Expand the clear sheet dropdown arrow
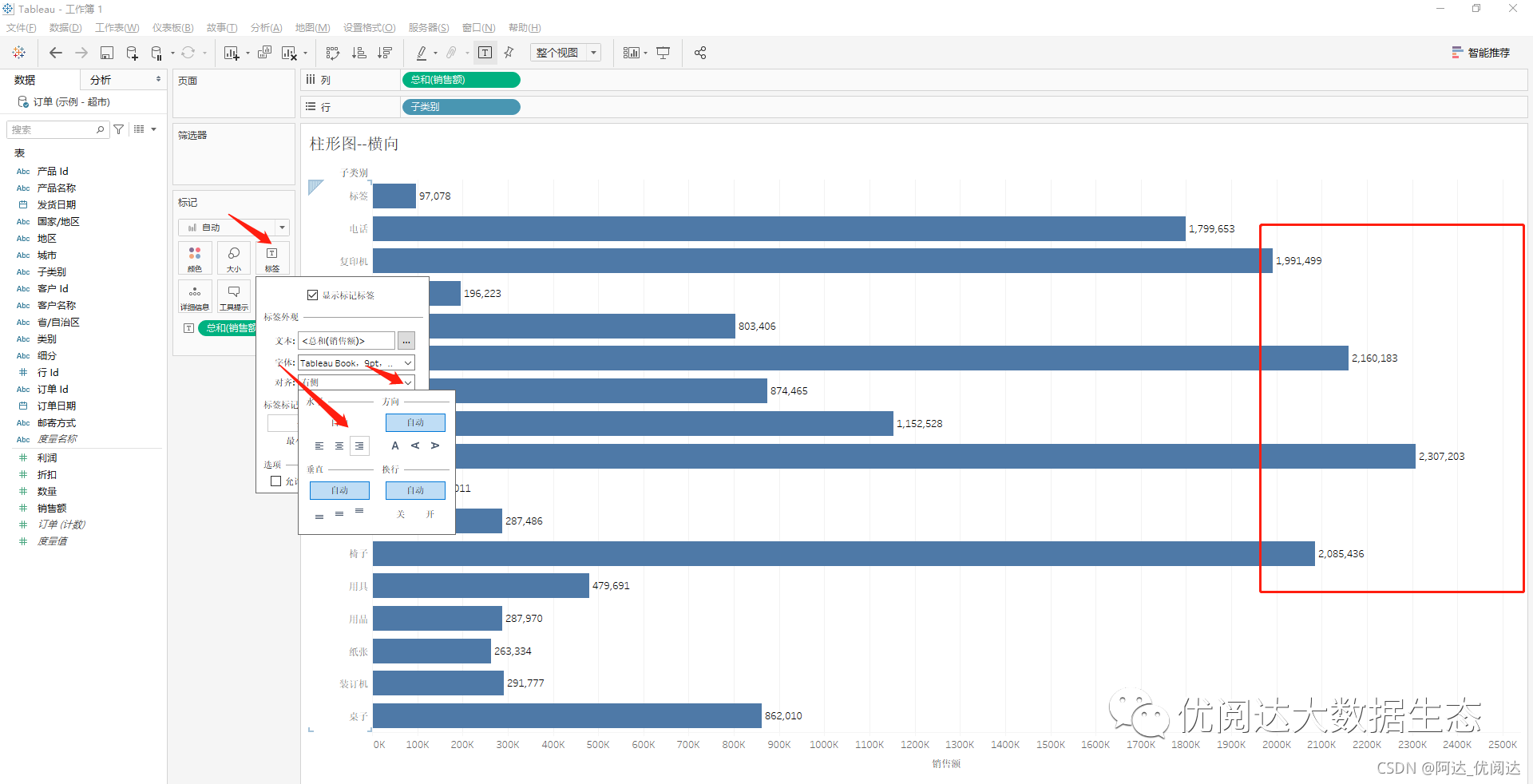This screenshot has height=784, width=1533. 305,53
